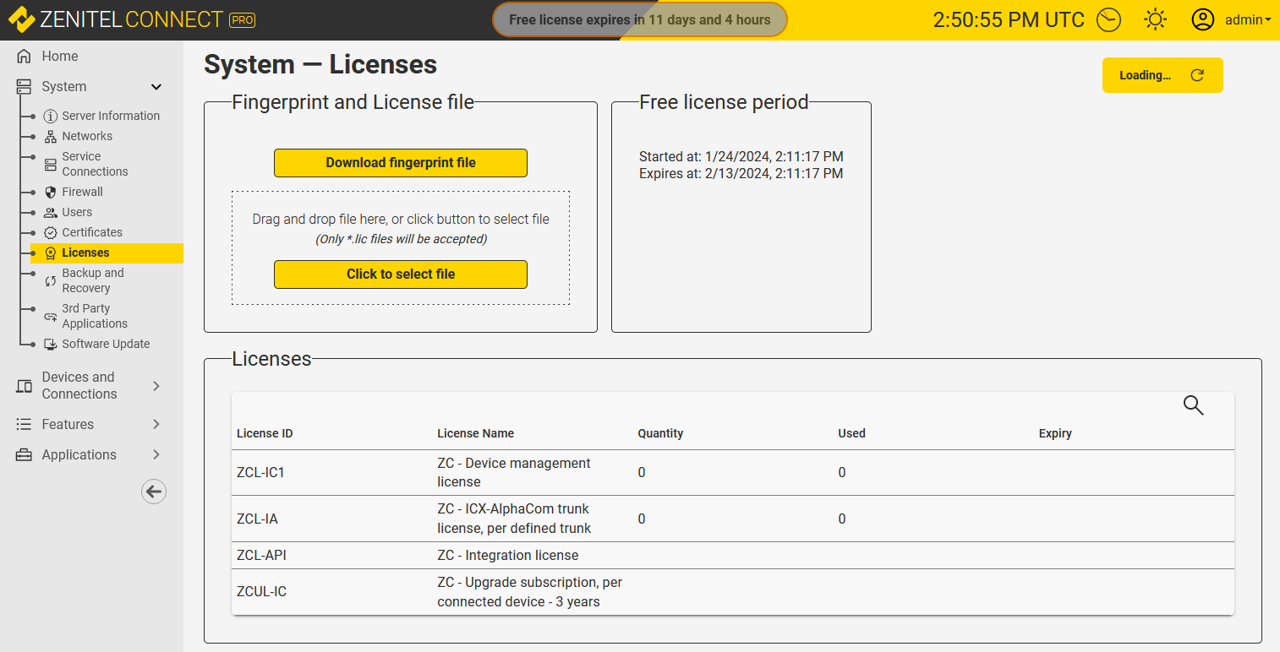1280x652 pixels.
Task: Click the Zenitel Connect logo icon
Action: coord(22,20)
